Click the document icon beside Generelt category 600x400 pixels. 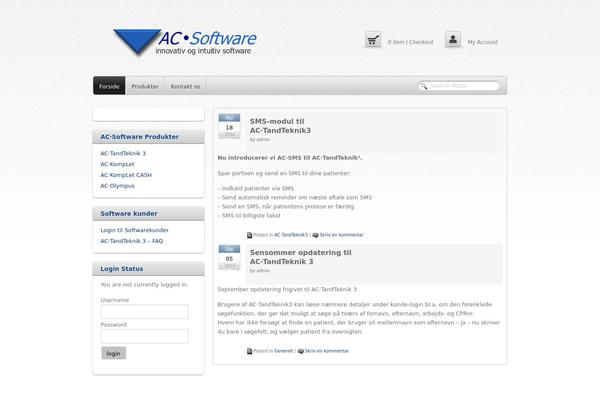point(249,351)
